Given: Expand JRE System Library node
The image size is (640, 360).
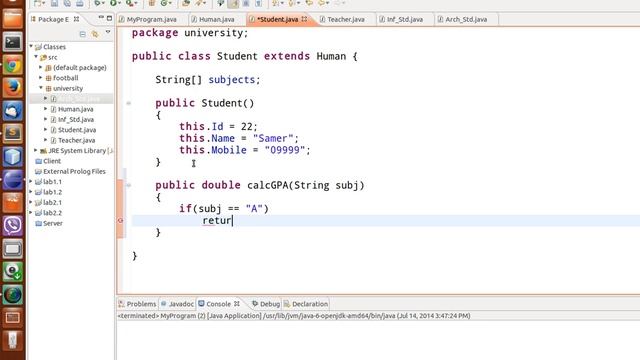Looking at the screenshot, I should (36, 150).
